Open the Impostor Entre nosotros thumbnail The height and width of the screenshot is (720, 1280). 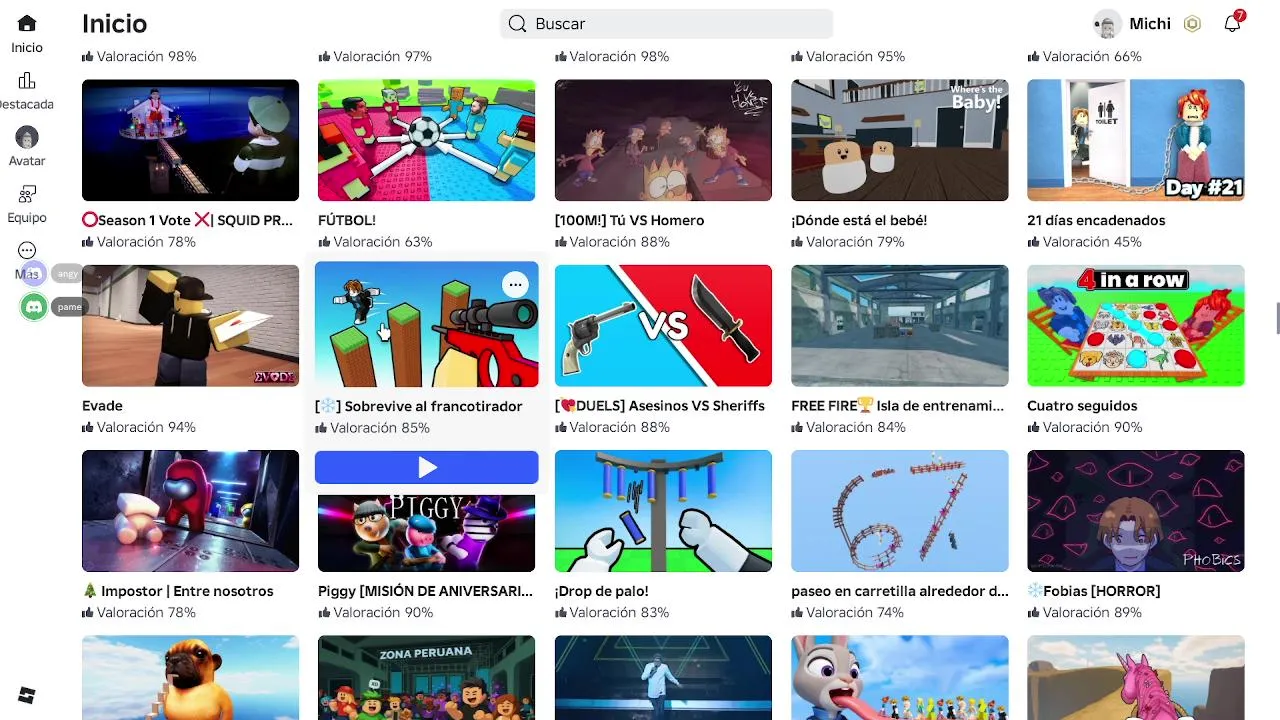point(190,511)
